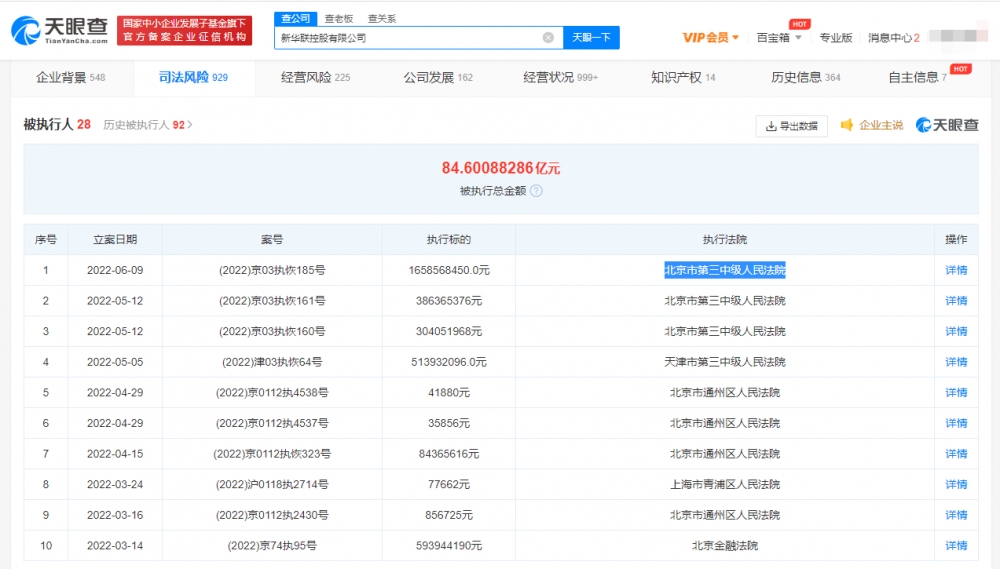Click case number (2022)沪0118执2714号
Image resolution: width=1000 pixels, height=569 pixels.
click(x=272, y=484)
